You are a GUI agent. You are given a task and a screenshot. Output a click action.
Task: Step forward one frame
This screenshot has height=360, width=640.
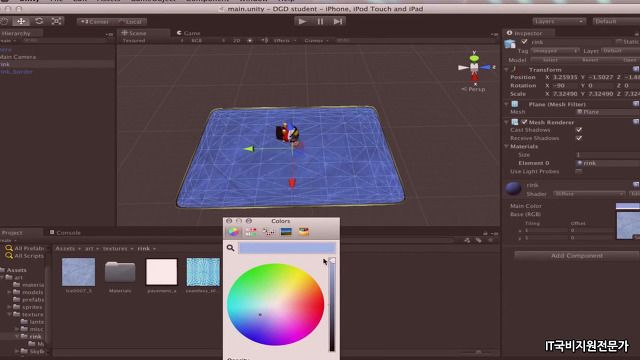pyautogui.click(x=338, y=21)
